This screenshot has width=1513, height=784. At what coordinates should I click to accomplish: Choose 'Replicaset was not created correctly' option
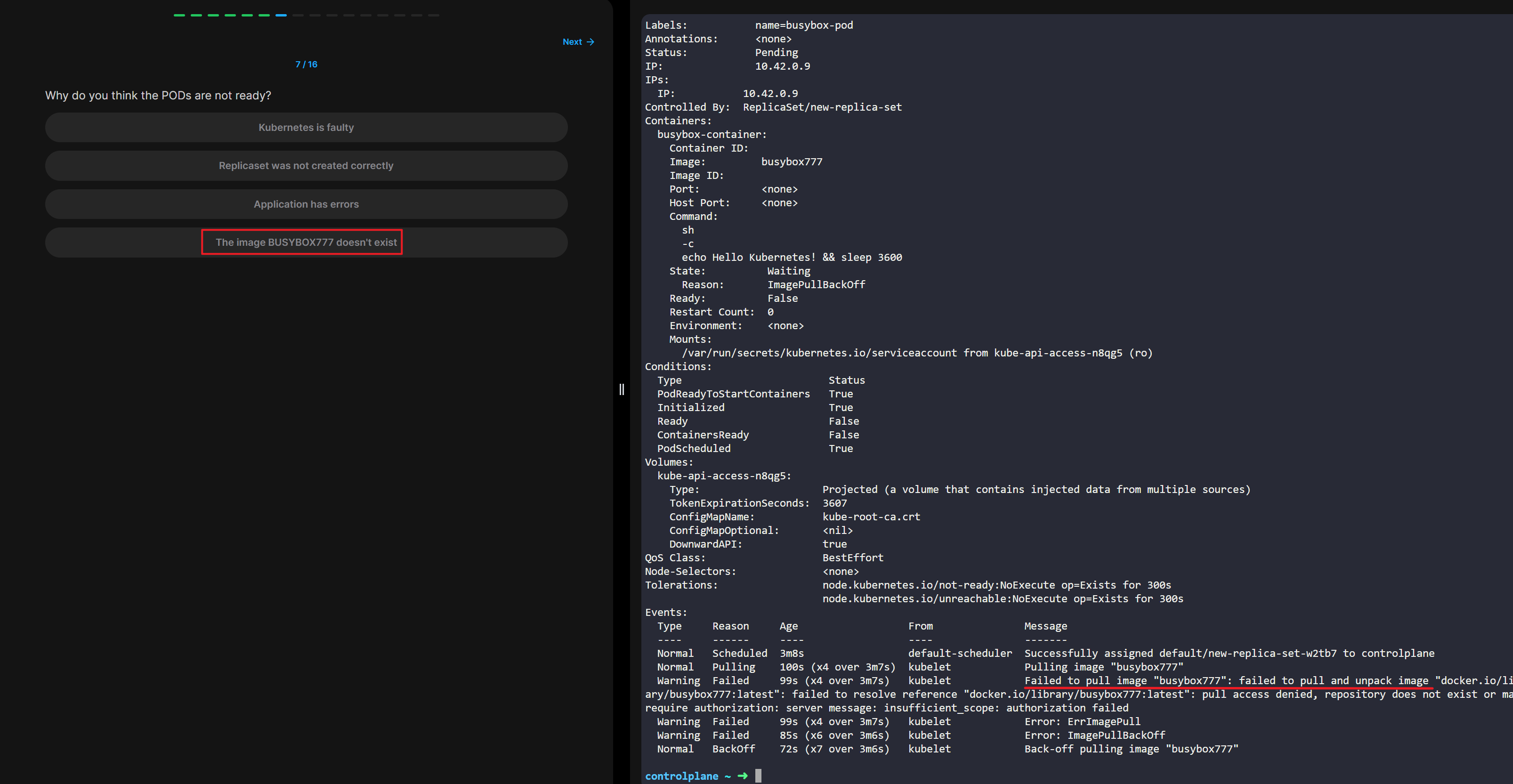pos(306,166)
